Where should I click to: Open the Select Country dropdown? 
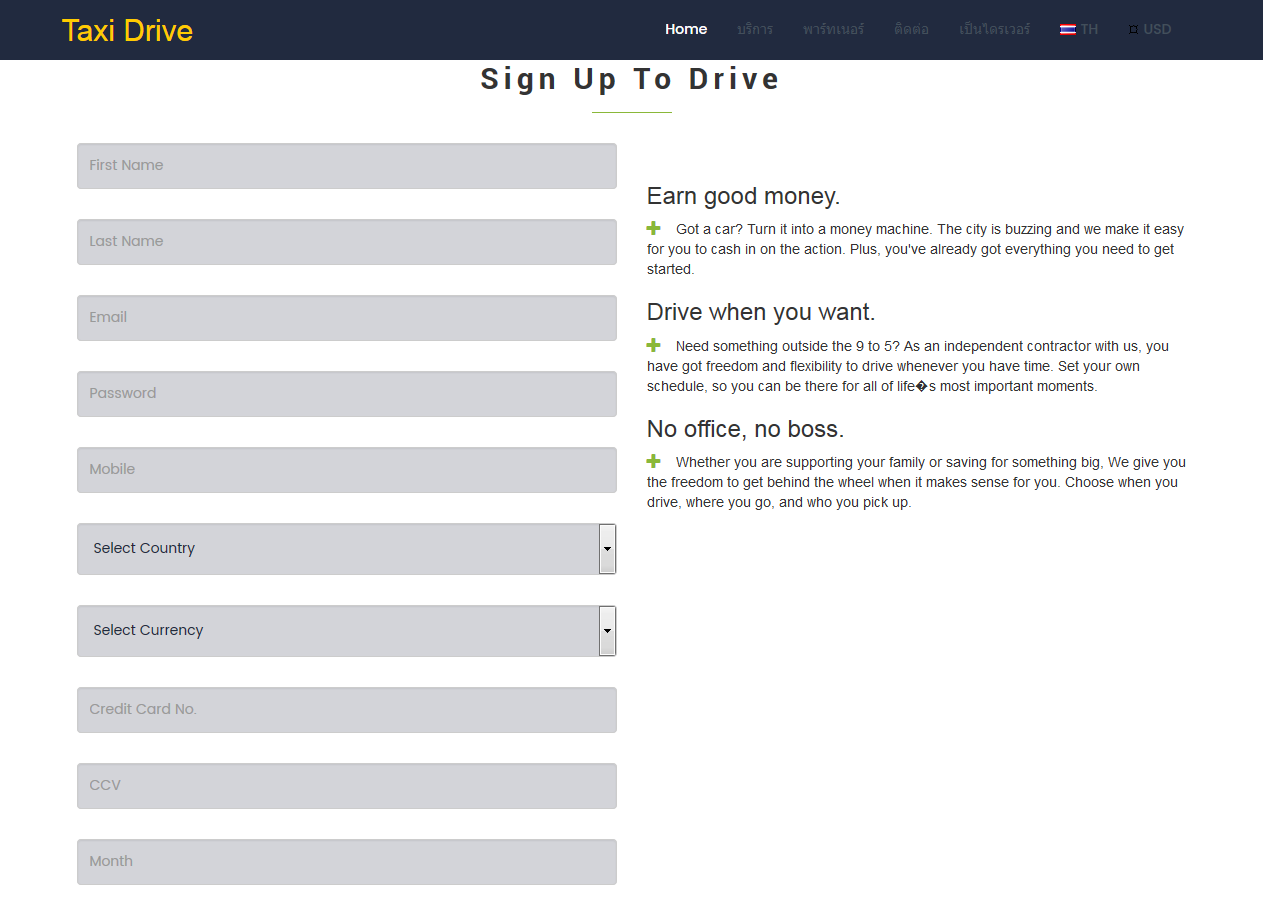[347, 549]
